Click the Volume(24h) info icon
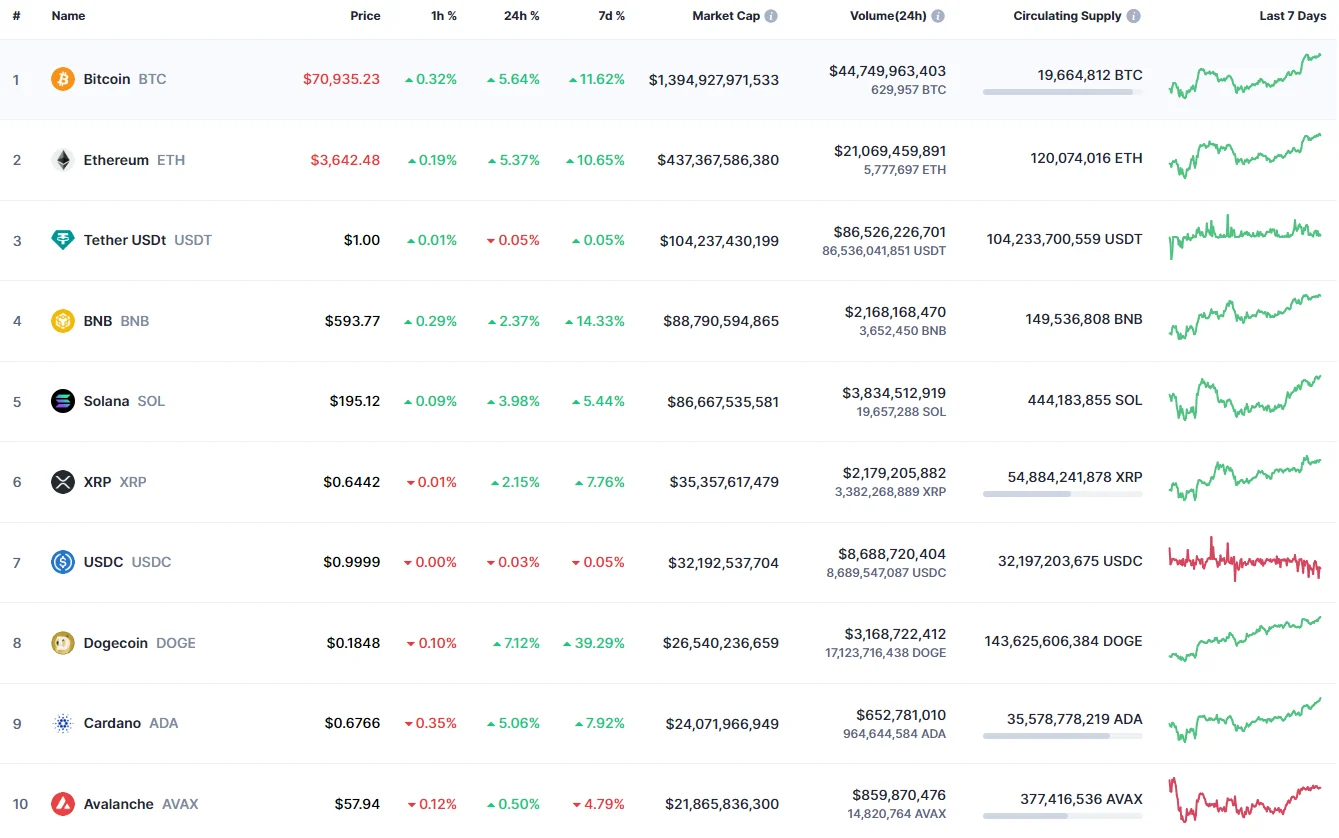 [x=938, y=16]
